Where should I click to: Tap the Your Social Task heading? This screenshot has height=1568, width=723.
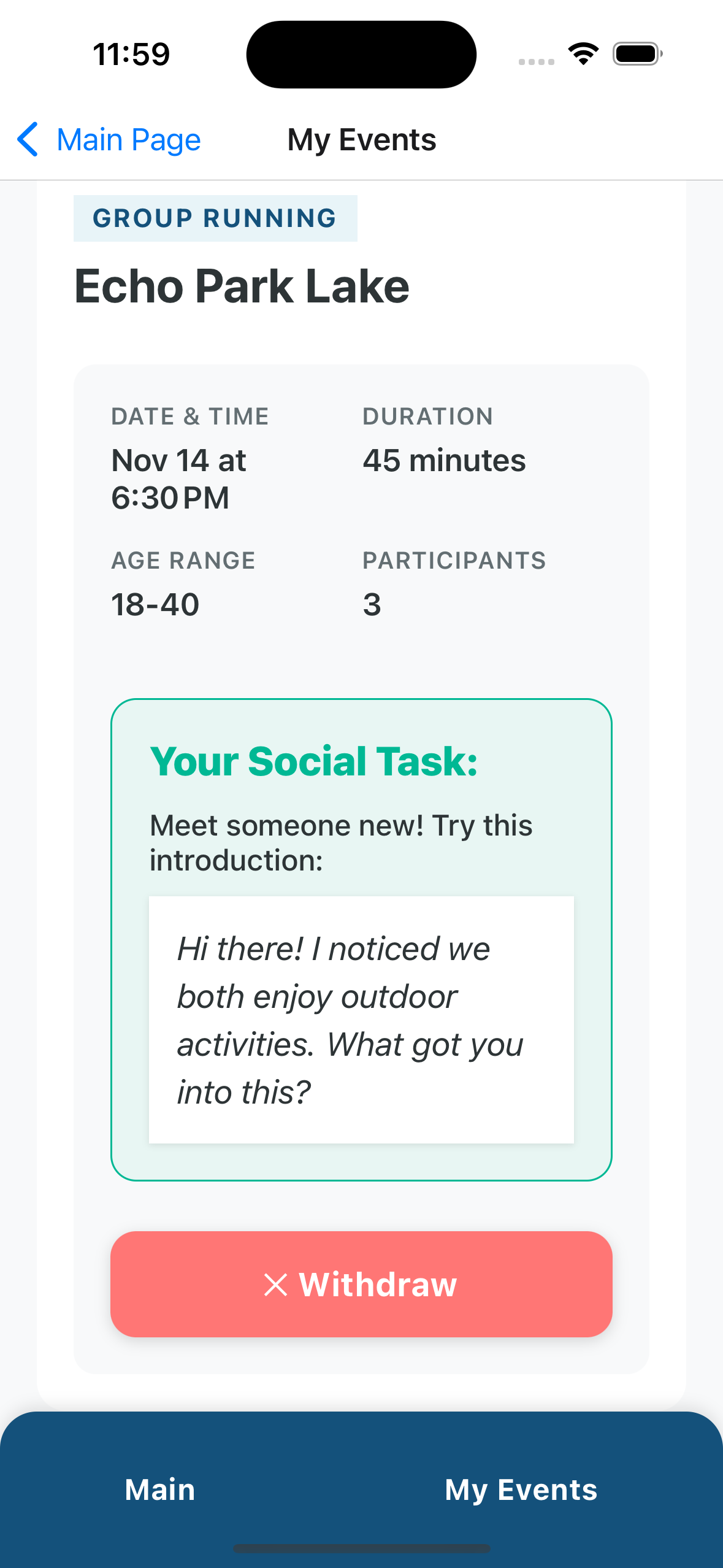[x=313, y=761]
